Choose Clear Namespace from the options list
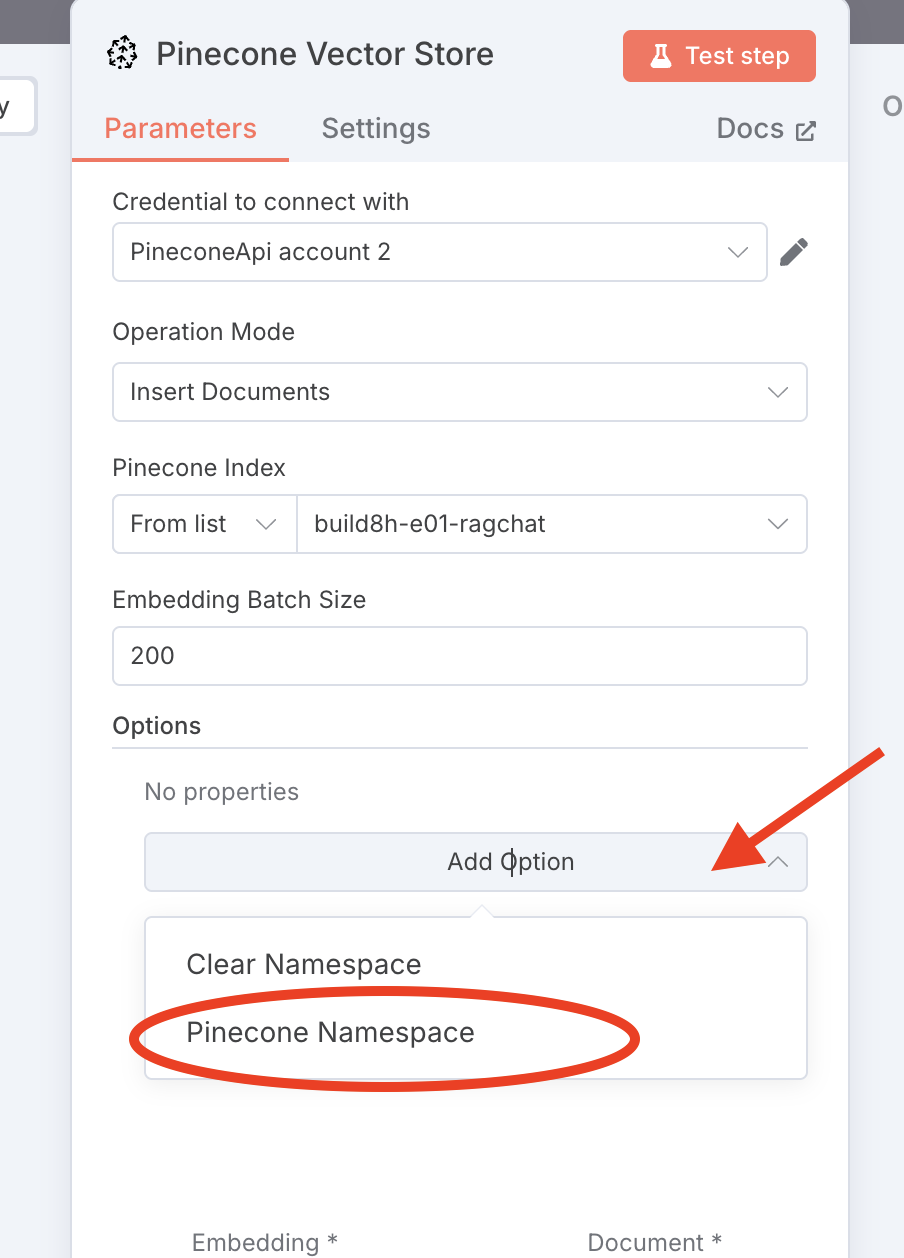The image size is (904, 1258). click(304, 965)
